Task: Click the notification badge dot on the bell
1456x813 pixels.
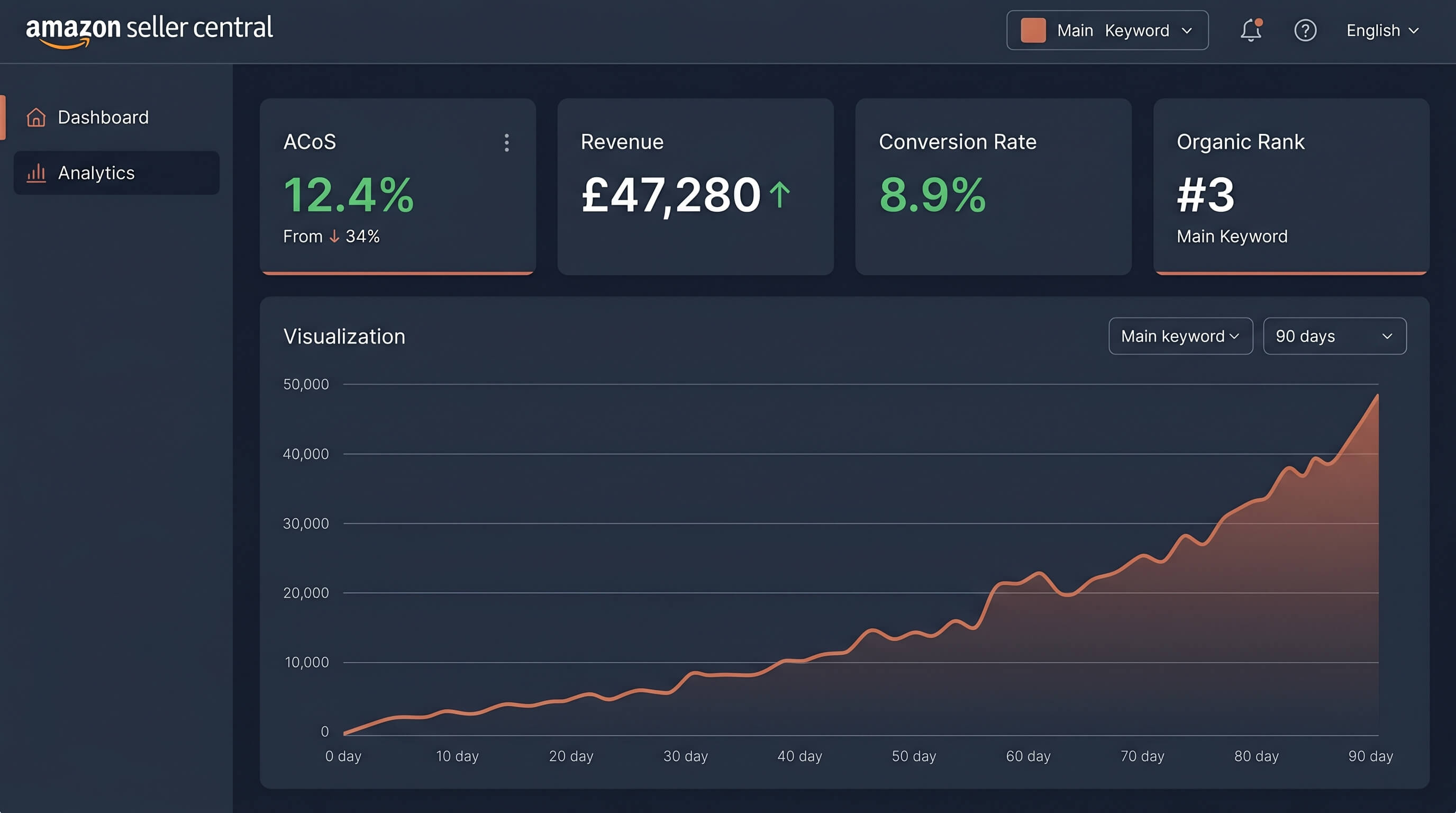Action: click(x=1259, y=22)
